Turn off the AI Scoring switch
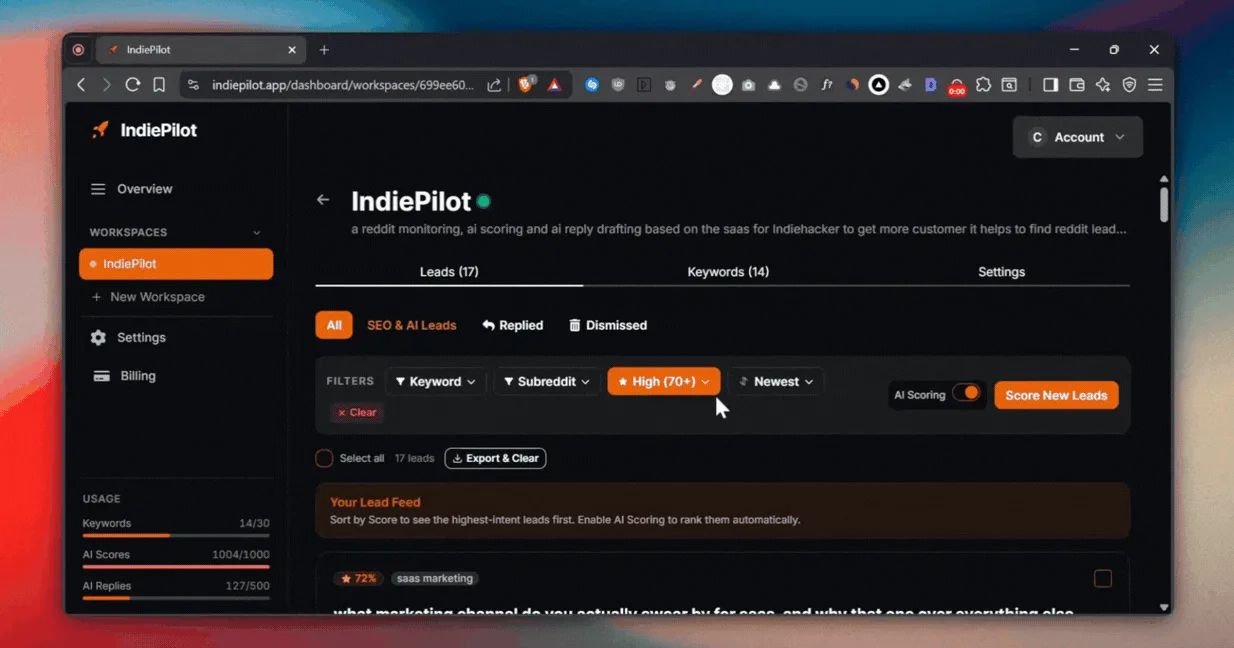The width and height of the screenshot is (1234, 648). (x=967, y=393)
